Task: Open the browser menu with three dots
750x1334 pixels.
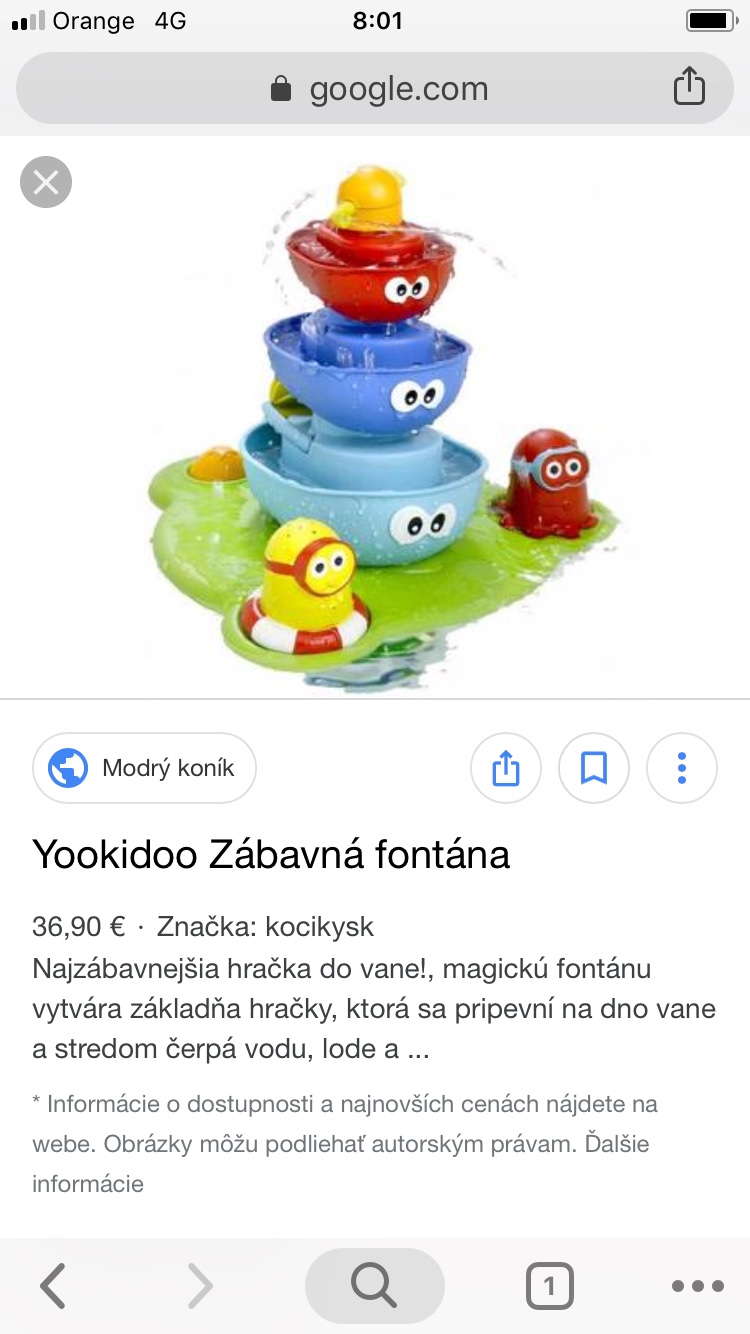Action: [697, 1287]
